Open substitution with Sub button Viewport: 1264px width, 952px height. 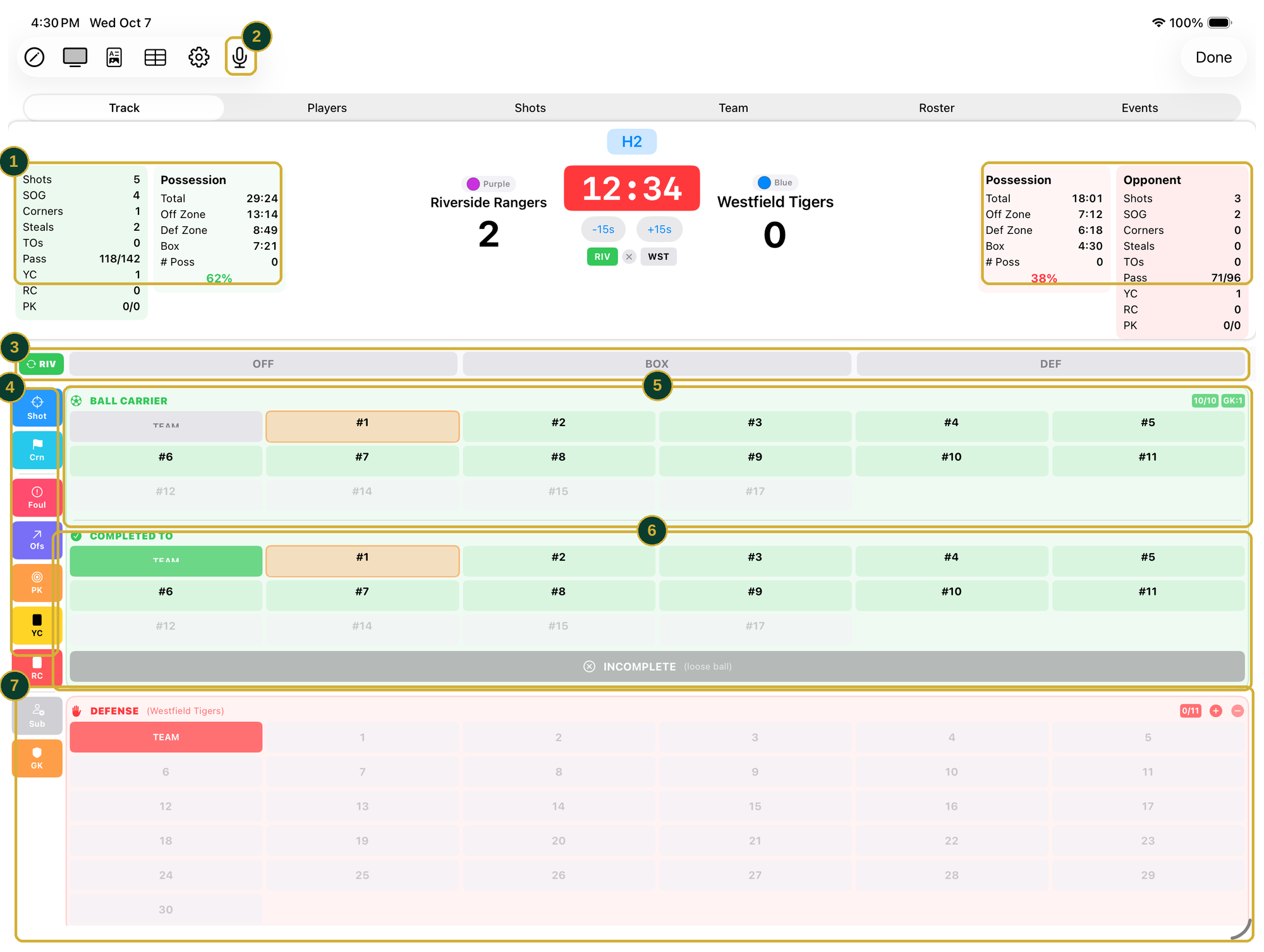pyautogui.click(x=37, y=716)
